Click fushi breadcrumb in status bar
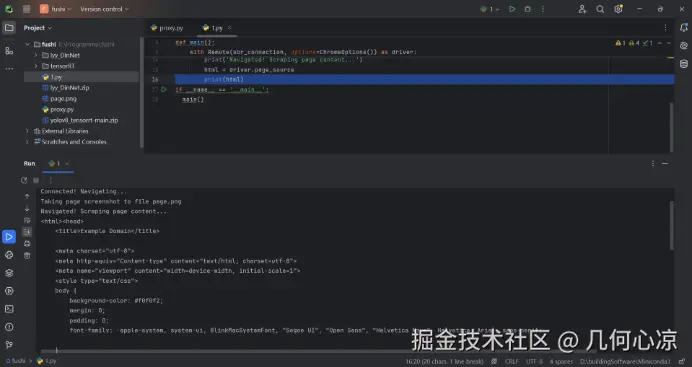Viewport: 692px width, 367px height. pyautogui.click(x=15, y=361)
